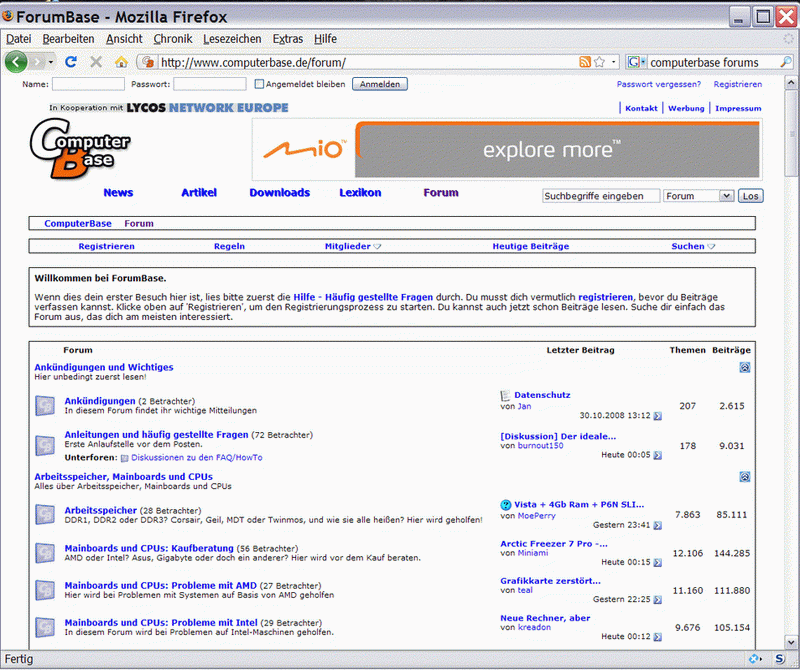Go back with the green back arrow
This screenshot has width=800, height=670.
coord(16,62)
